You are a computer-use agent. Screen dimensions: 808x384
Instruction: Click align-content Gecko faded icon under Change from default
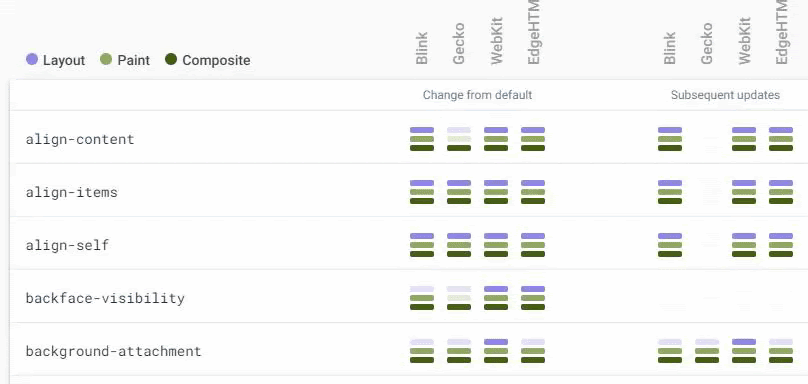tap(459, 139)
